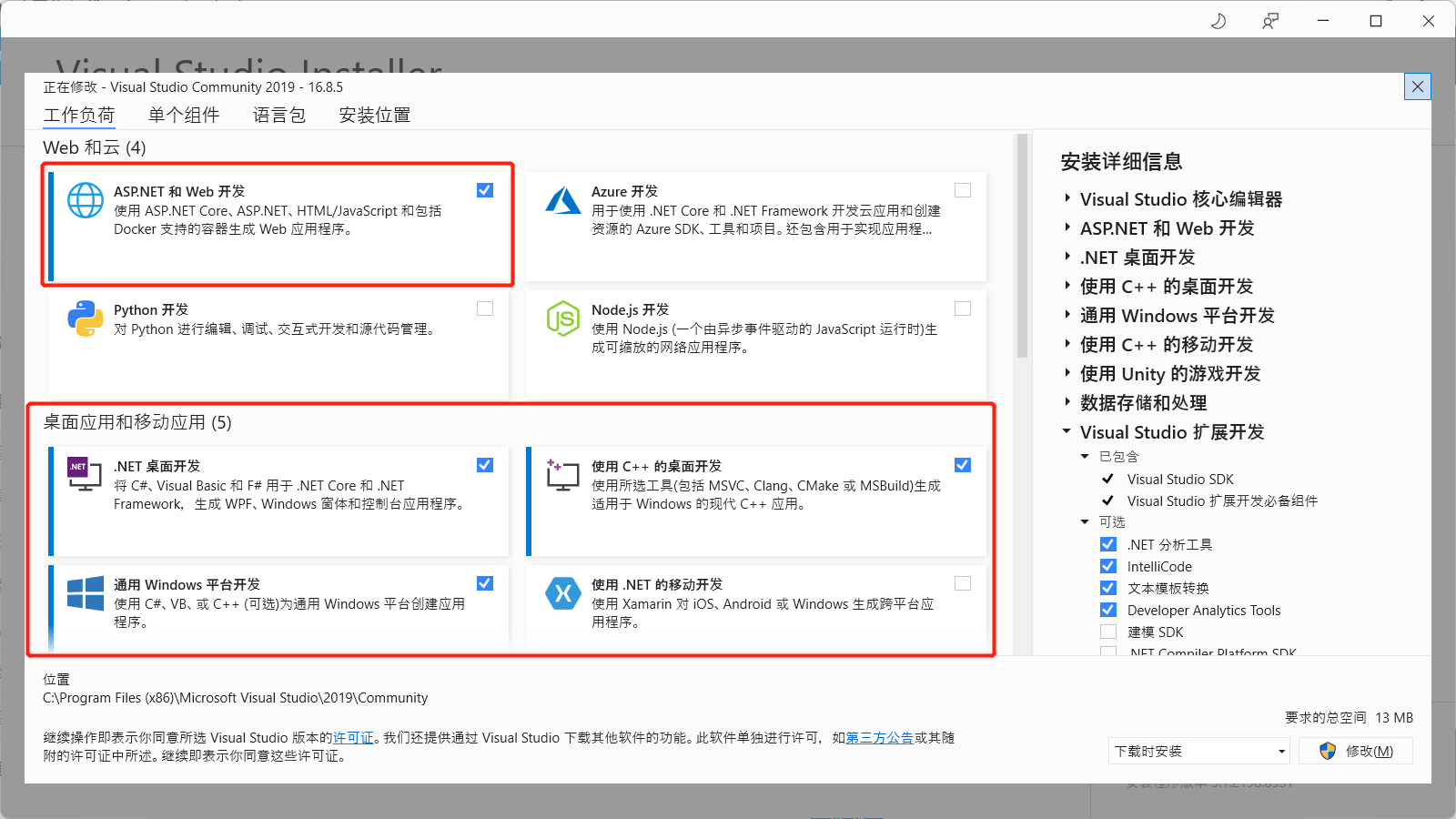This screenshot has height=819, width=1456.
Task: Click the 要求的总空间 13 MB label
Action: pos(1349,717)
